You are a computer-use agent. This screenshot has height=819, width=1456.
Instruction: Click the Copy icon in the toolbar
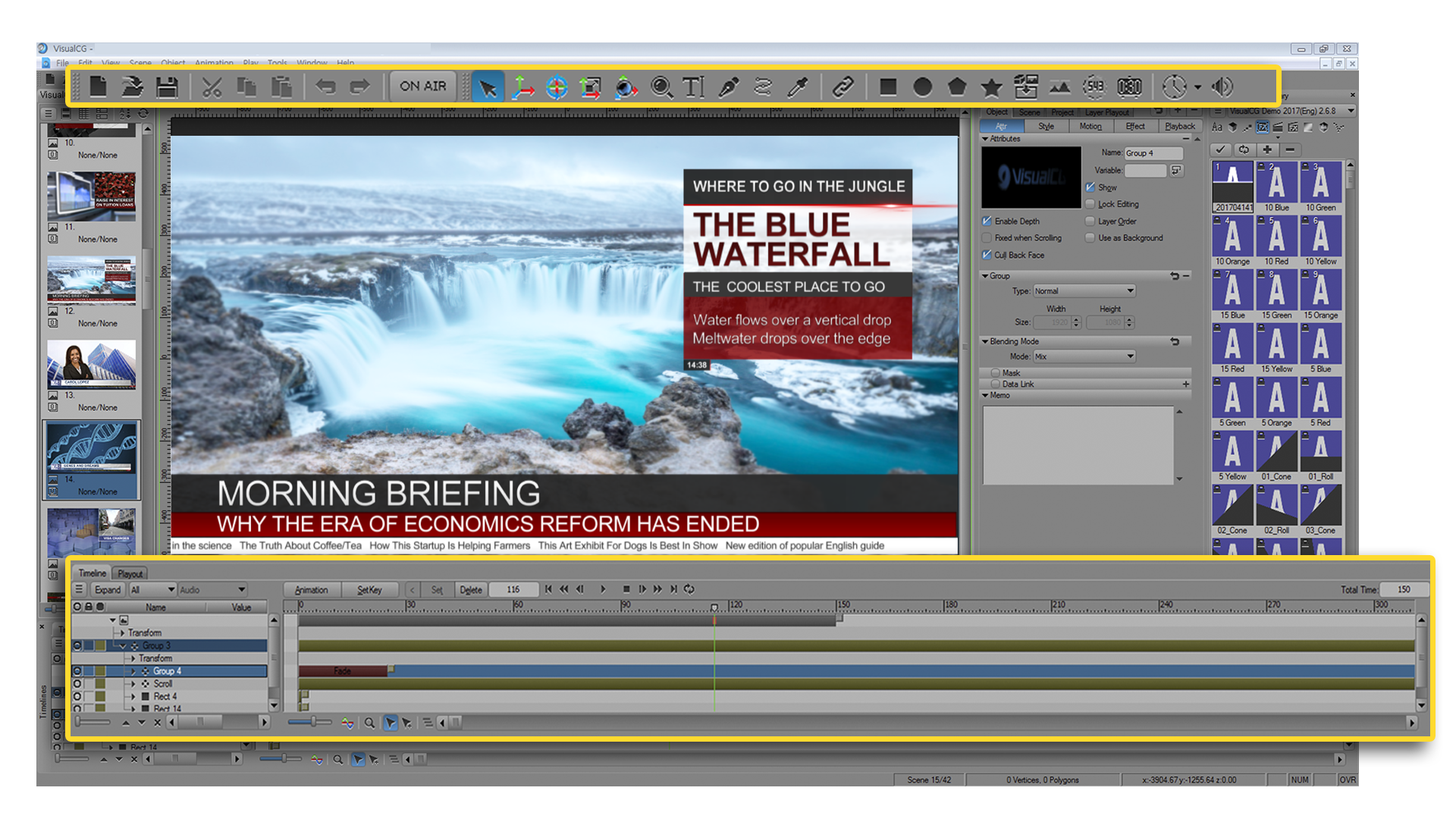tap(246, 86)
